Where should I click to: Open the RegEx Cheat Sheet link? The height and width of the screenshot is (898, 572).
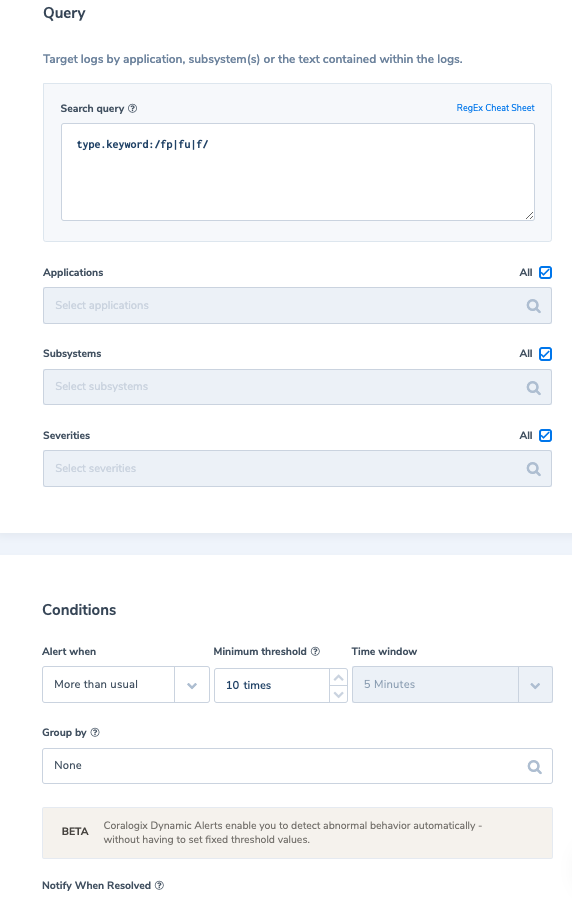pos(495,108)
